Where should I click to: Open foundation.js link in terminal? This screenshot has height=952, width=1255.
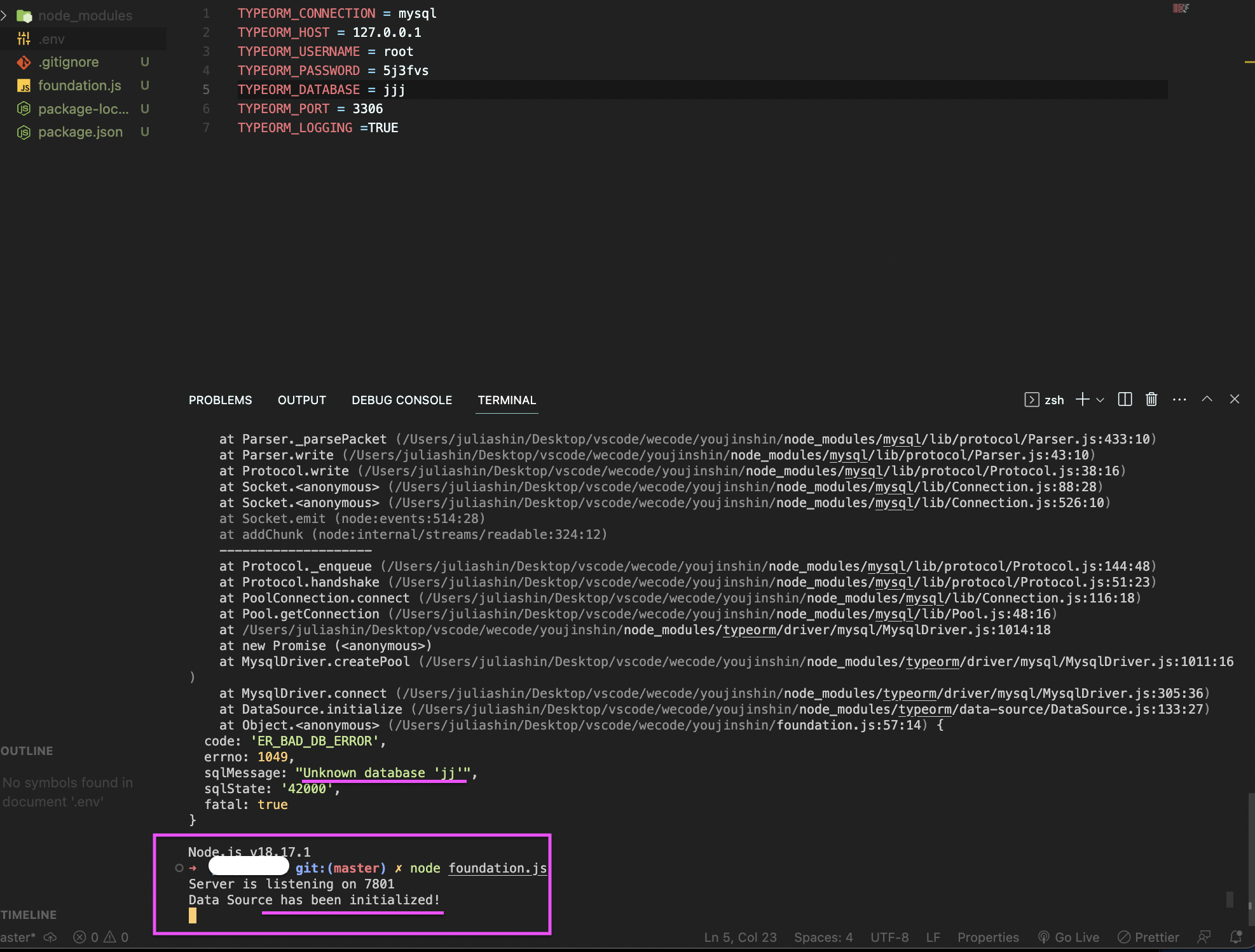497,868
